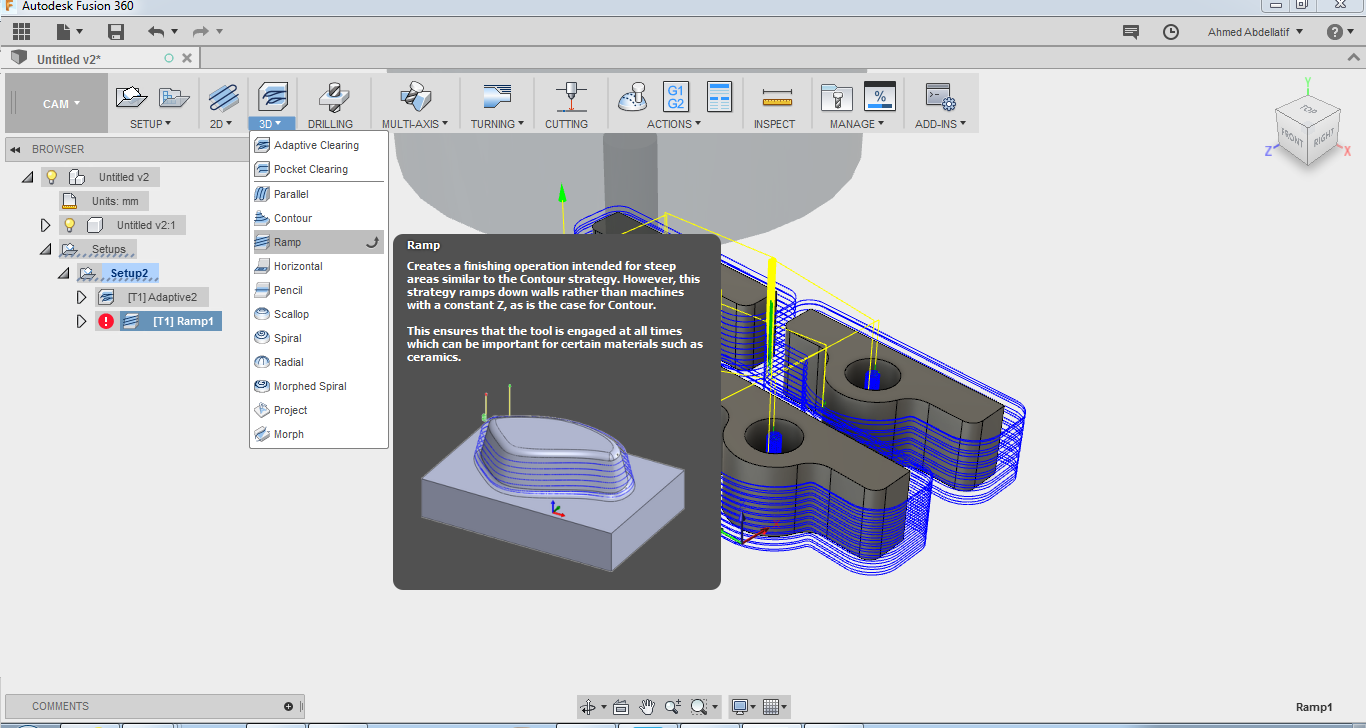Click the Undo arrow
This screenshot has height=728, width=1366.
pos(155,32)
